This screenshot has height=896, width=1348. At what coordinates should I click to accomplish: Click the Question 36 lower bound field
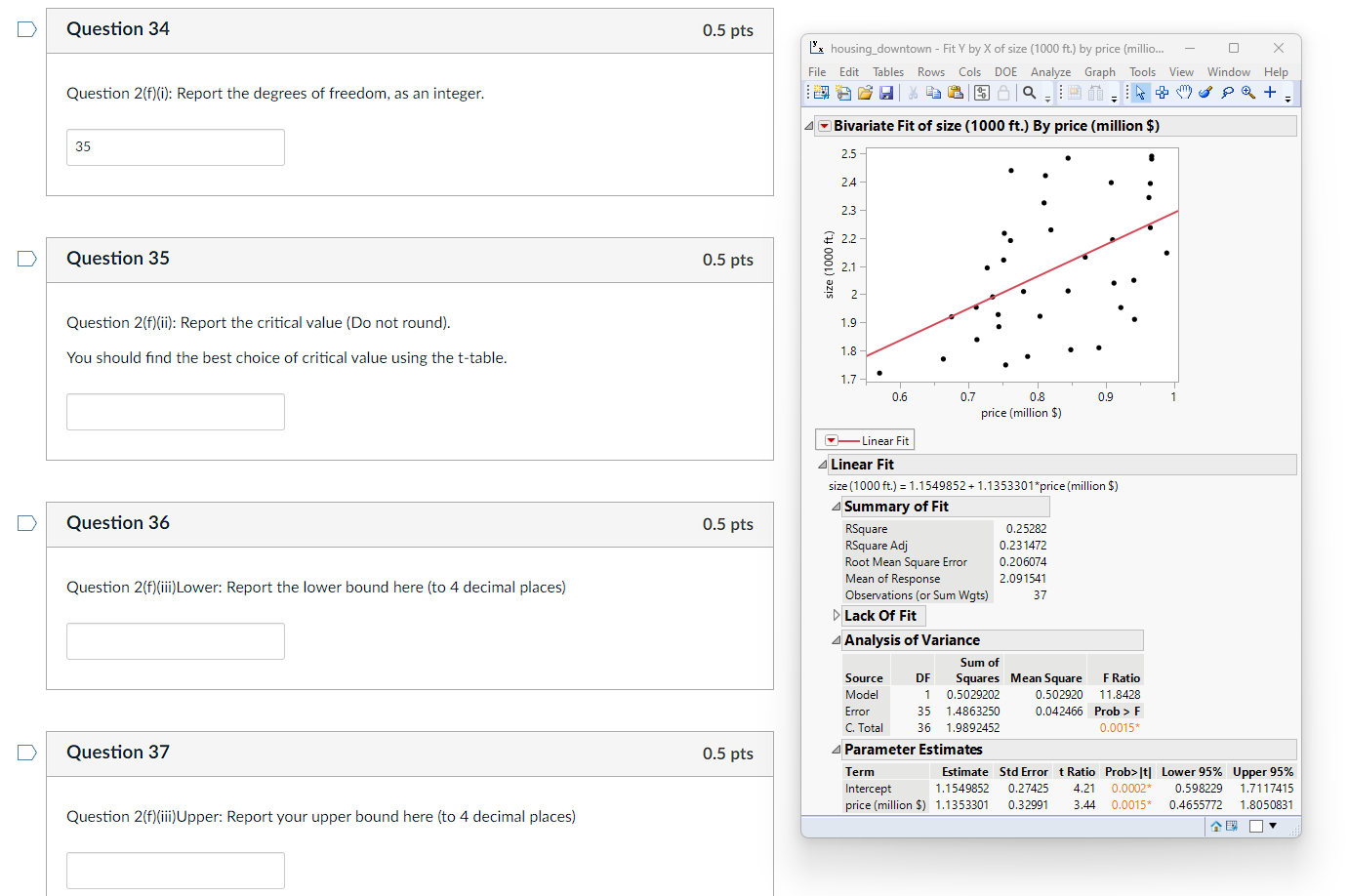[x=176, y=641]
